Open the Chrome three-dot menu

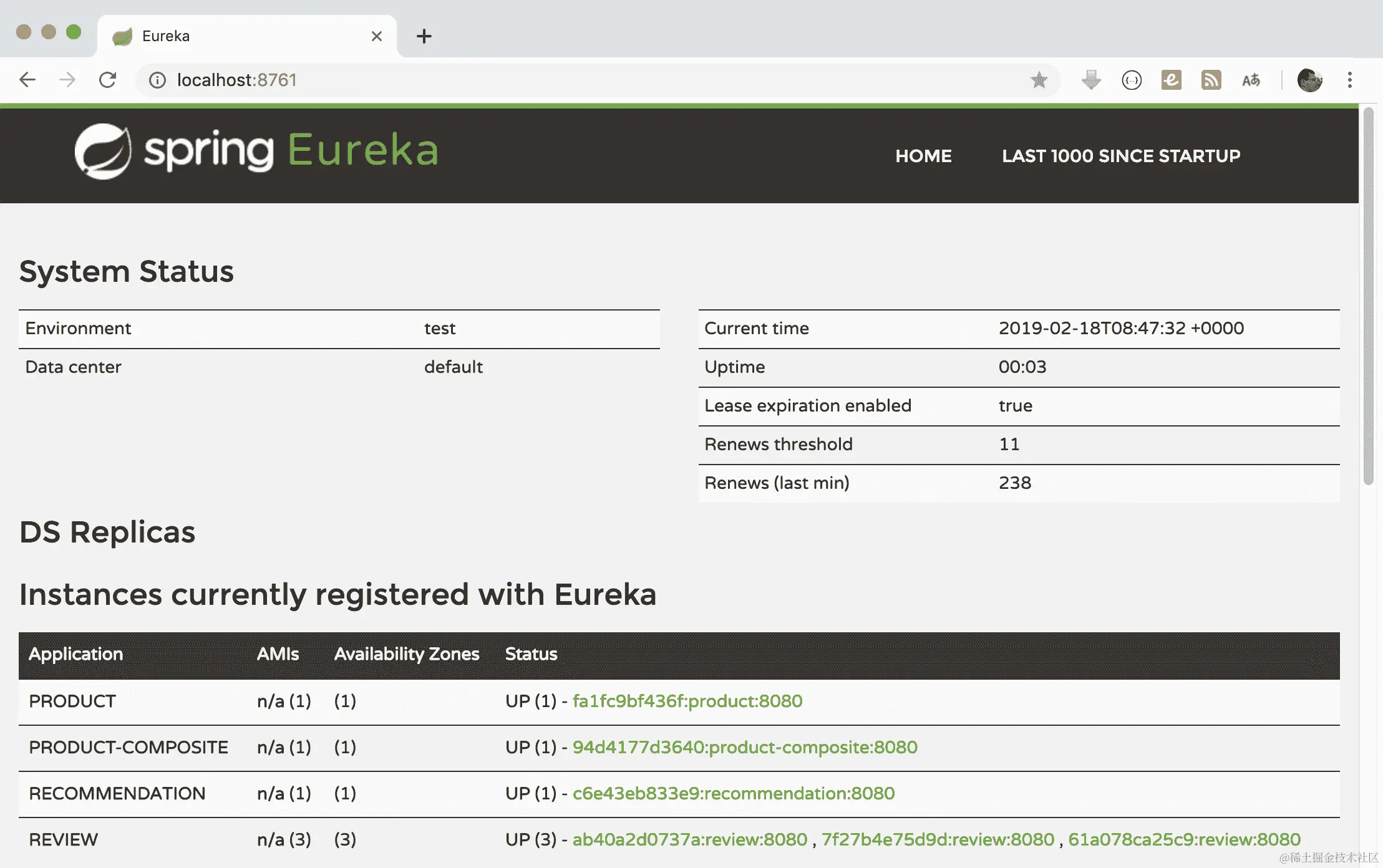click(1349, 80)
